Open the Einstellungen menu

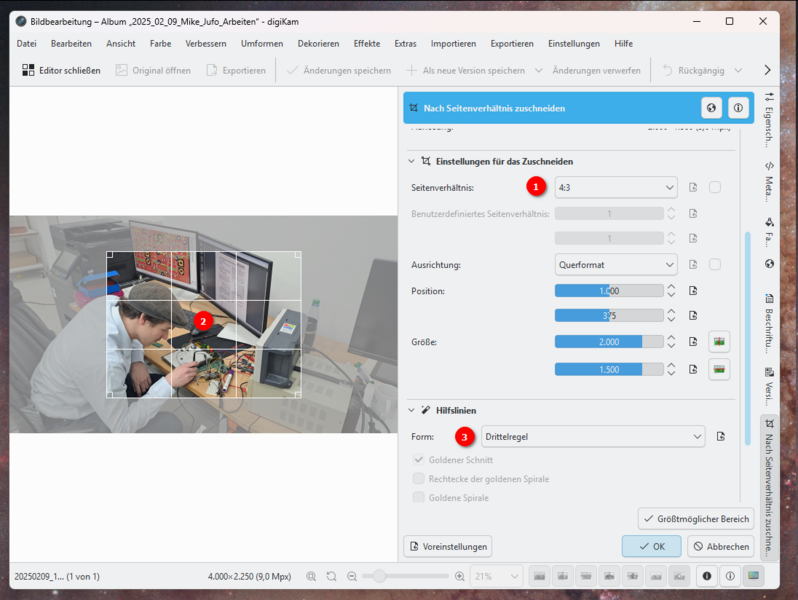[x=574, y=44]
